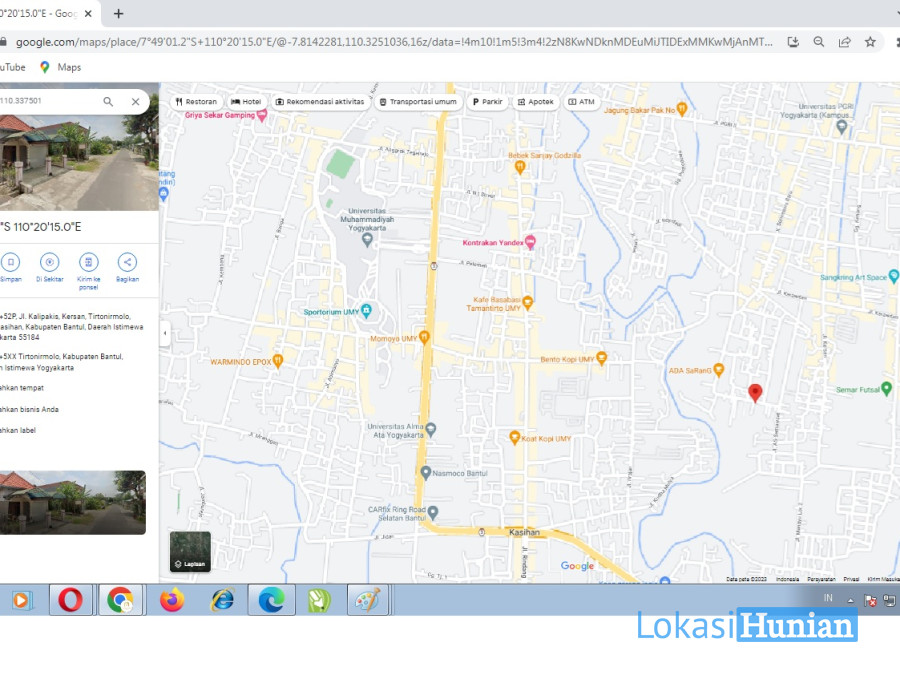Viewport: 900px width, 675px height.
Task: Click the coordinates search input field
Action: (x=49, y=101)
